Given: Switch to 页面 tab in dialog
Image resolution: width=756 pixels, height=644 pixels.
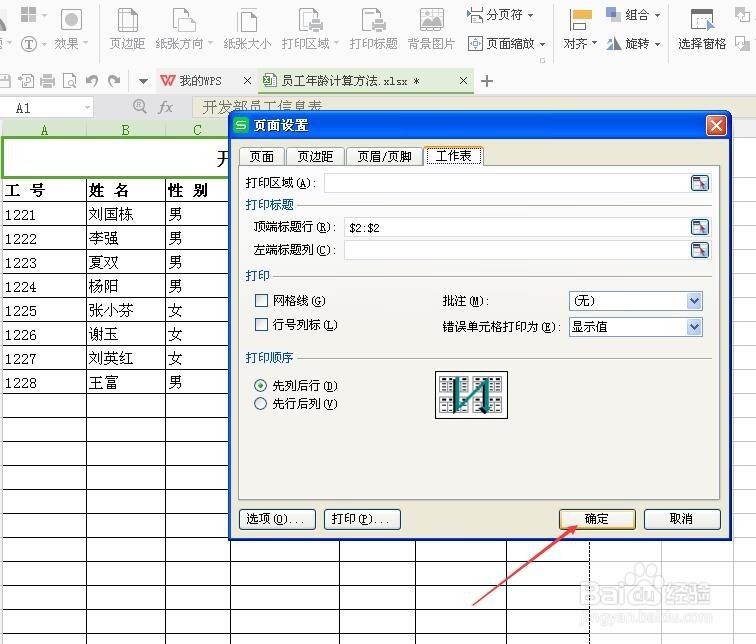Looking at the screenshot, I should (262, 157).
